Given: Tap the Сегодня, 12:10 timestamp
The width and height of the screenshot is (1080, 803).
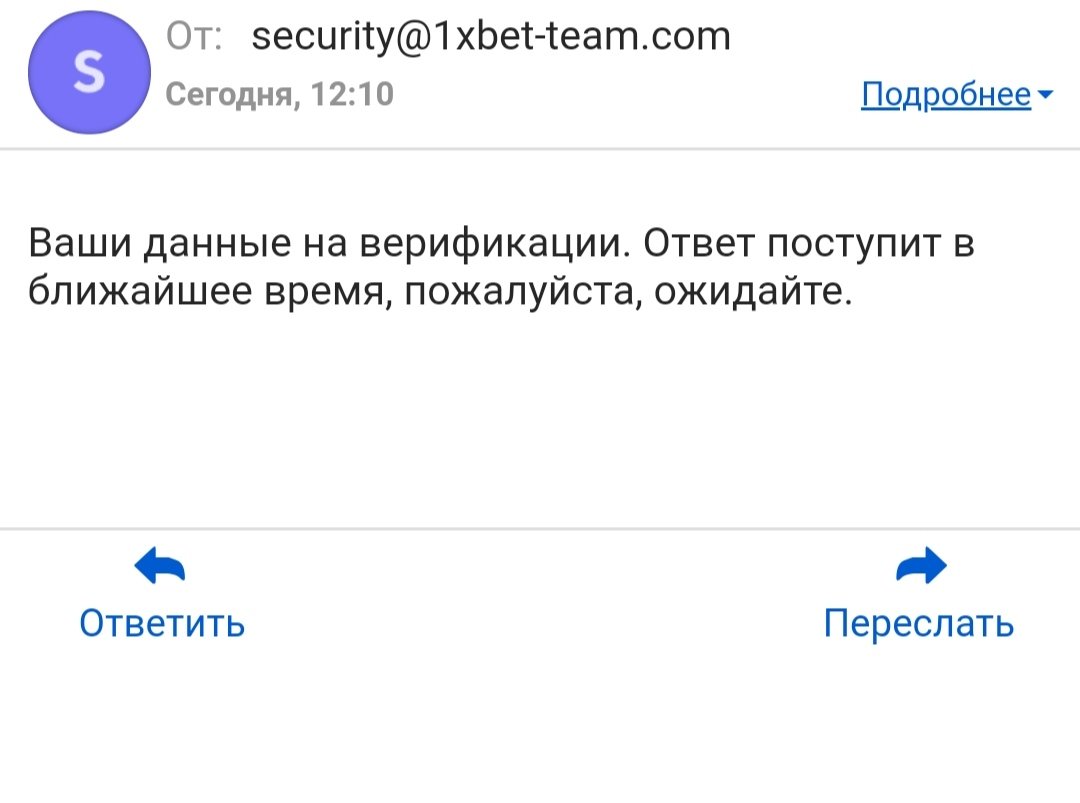Looking at the screenshot, I should (x=279, y=95).
